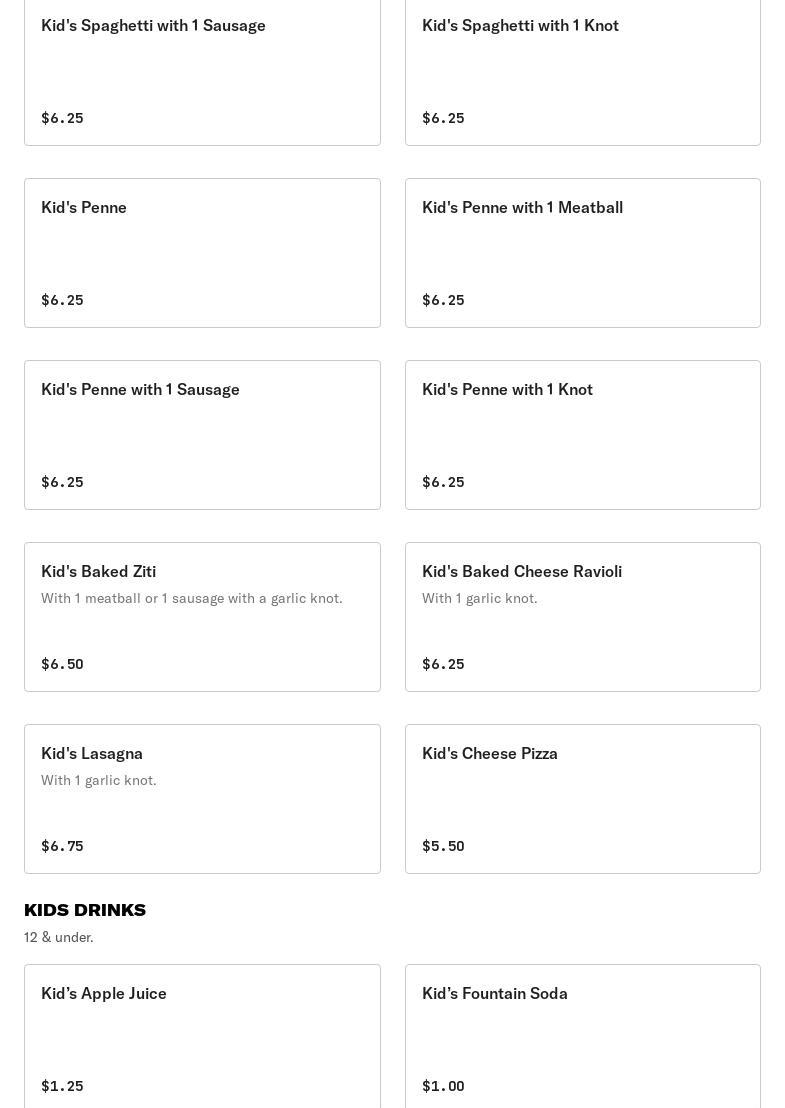
Task: Pick Kid's Penne with 1 Knot
Action: coord(582,434)
